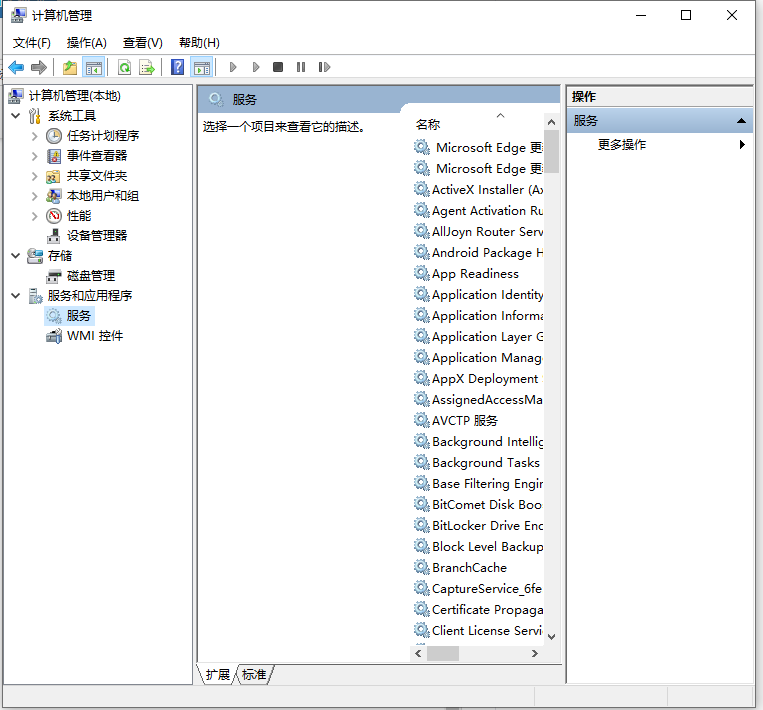This screenshot has height=710, width=763.
Task: Collapse the 系统工具 tree node
Action: pos(16,116)
